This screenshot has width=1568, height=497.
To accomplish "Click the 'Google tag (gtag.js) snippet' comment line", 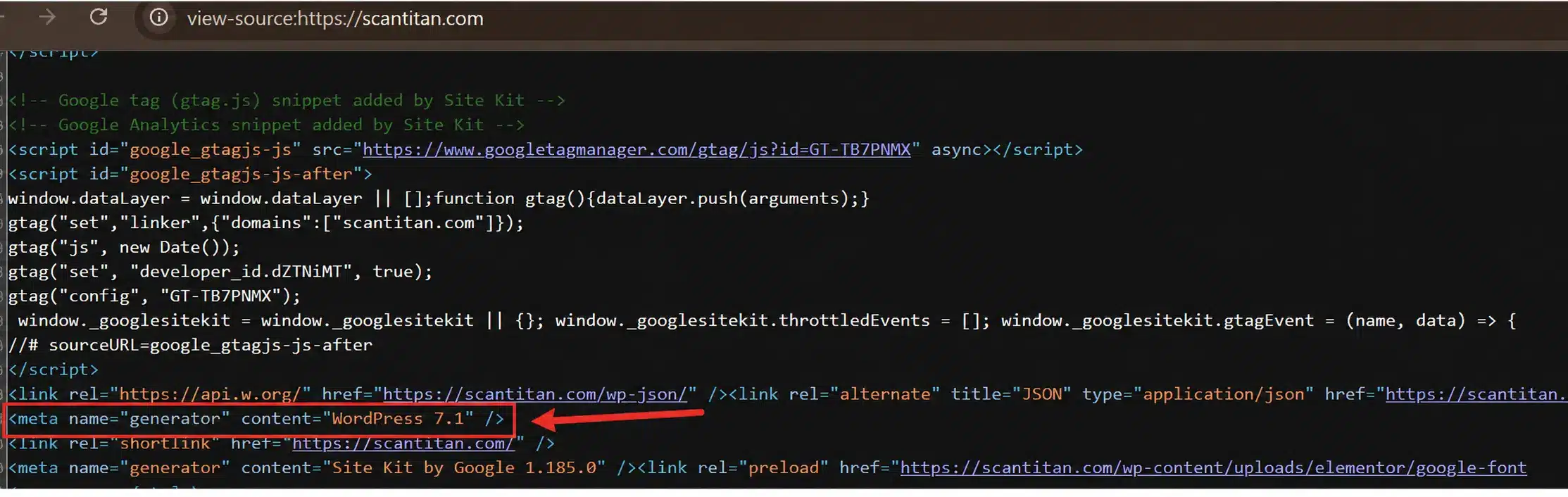I will click(287, 101).
